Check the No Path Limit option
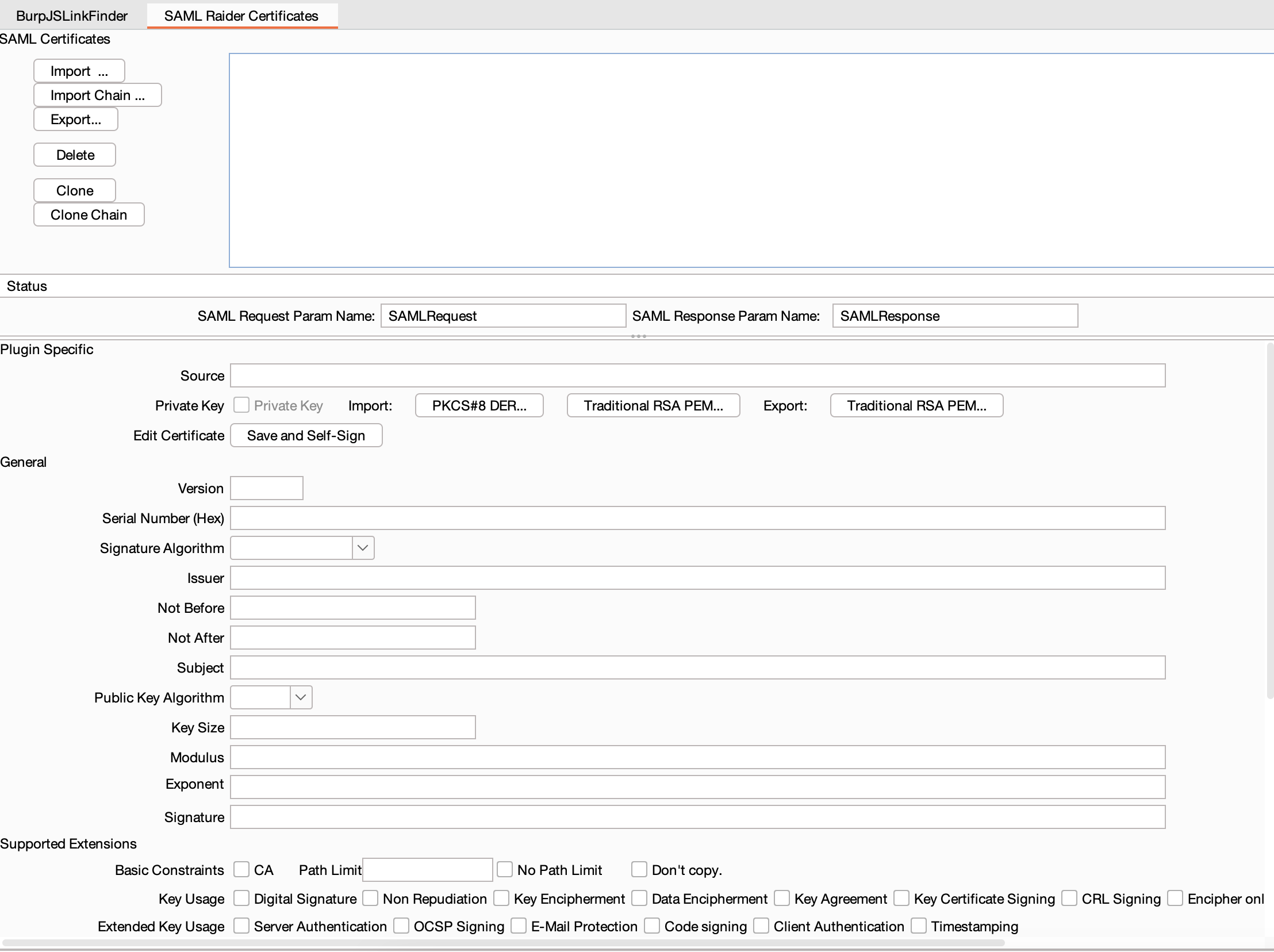Screen dimensions: 1274x952 pyautogui.click(x=505, y=870)
